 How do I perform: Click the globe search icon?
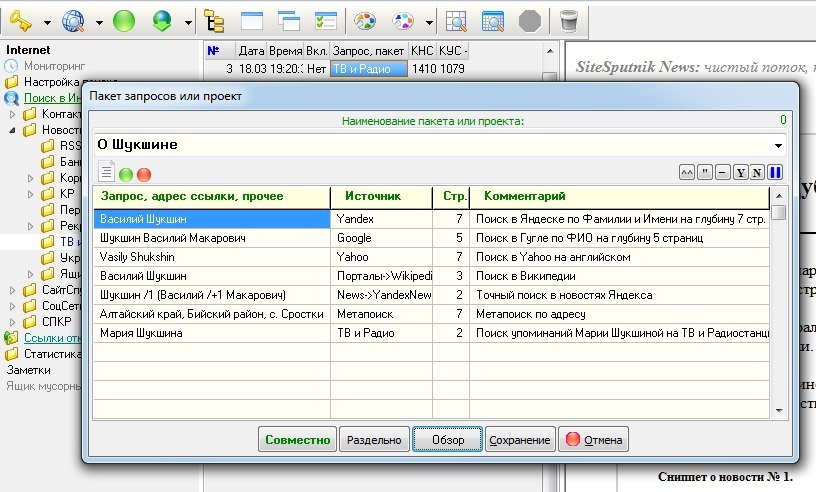(x=73, y=20)
